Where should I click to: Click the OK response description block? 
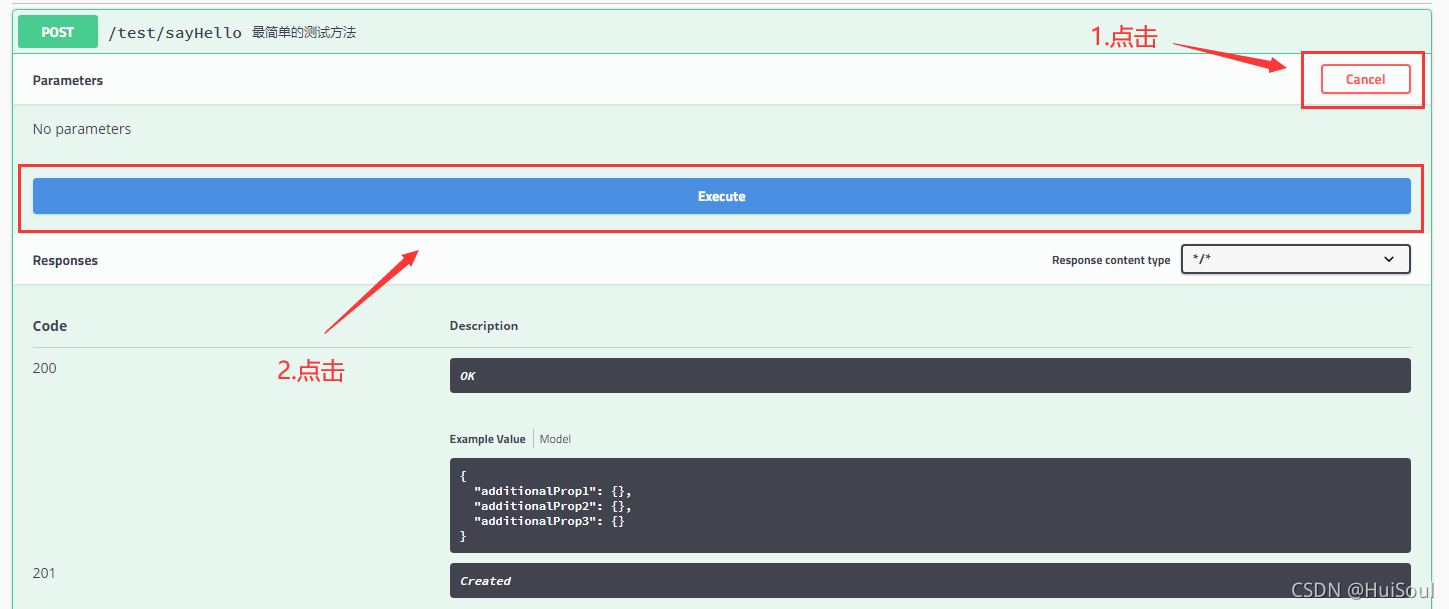(929, 376)
